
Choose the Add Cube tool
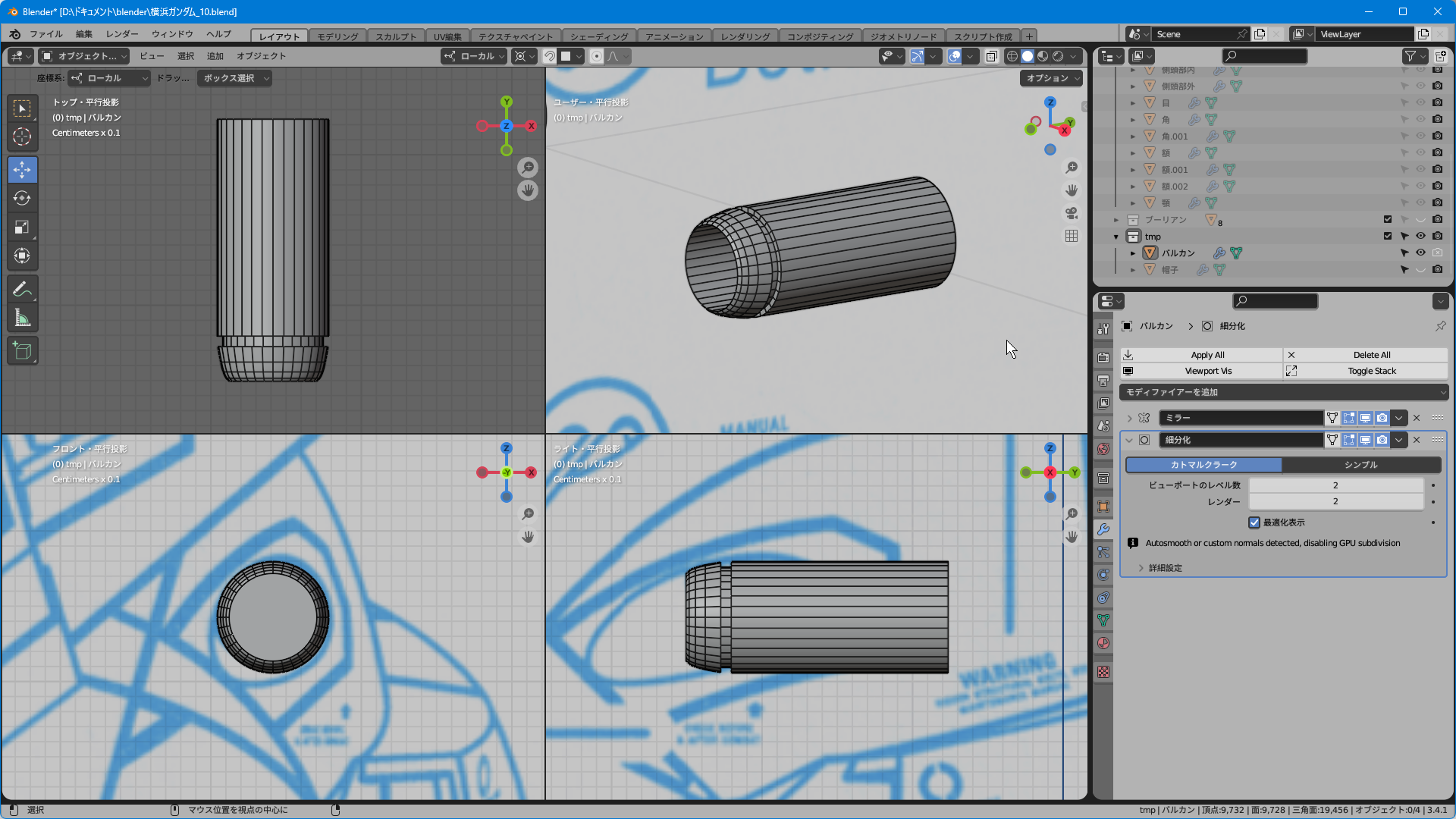22,350
